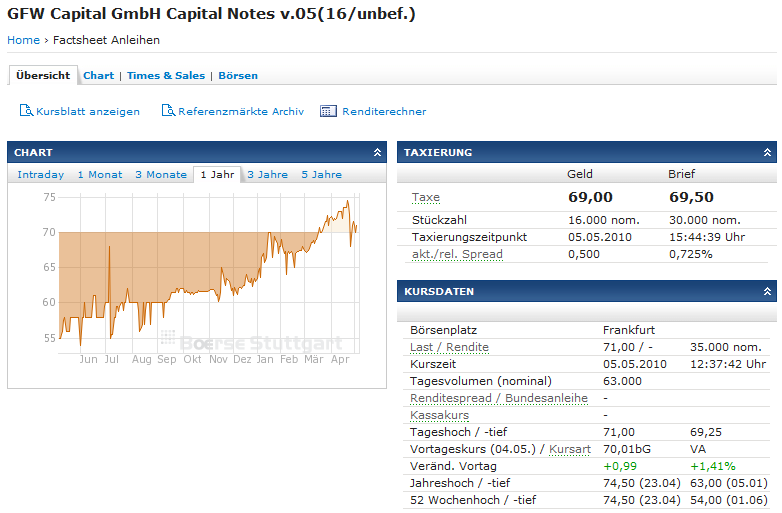This screenshot has width=782, height=513.
Task: Click the akt./rel. Spread link
Action: click(457, 254)
